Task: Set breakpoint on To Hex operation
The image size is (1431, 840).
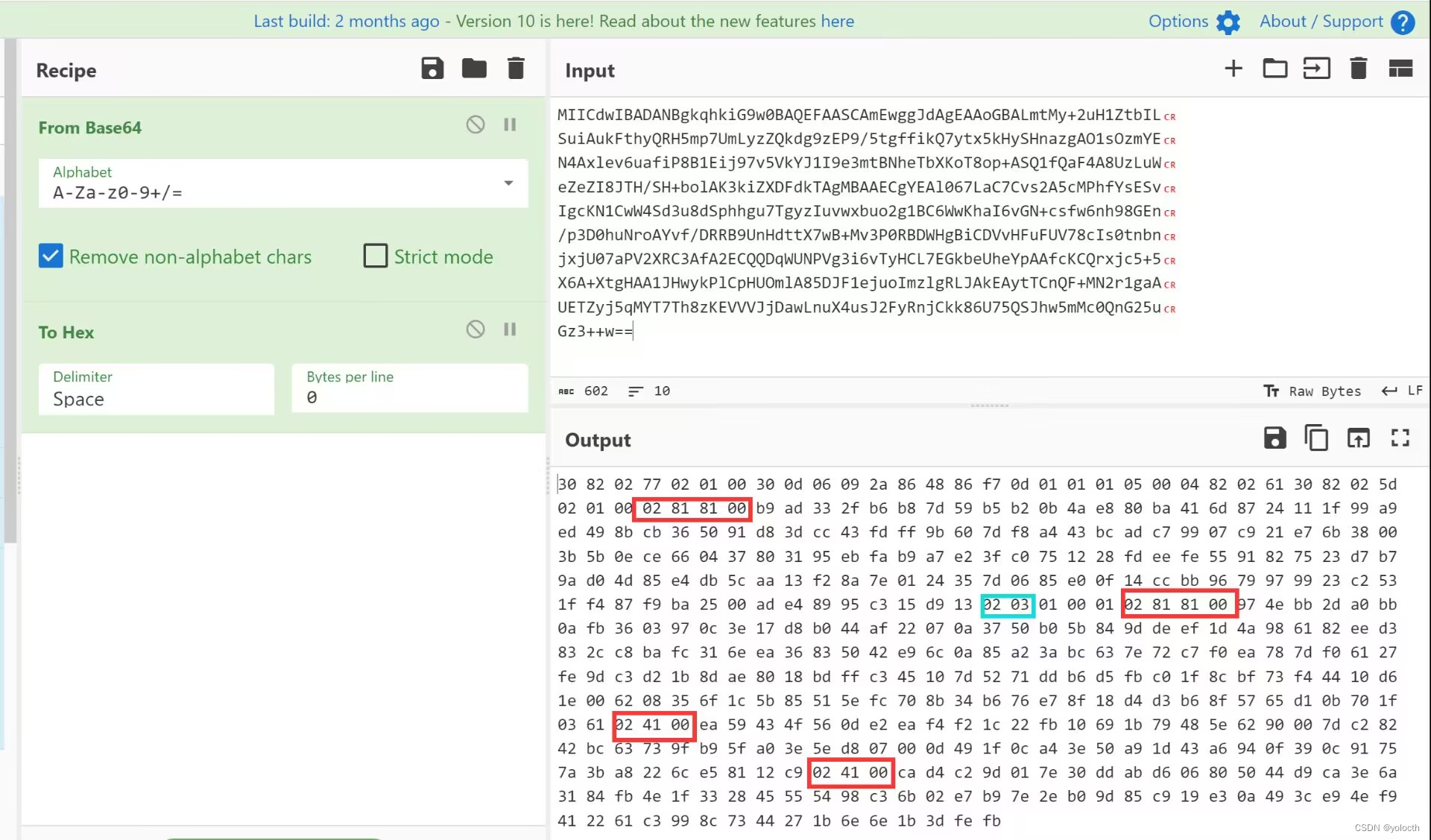Action: pyautogui.click(x=510, y=329)
